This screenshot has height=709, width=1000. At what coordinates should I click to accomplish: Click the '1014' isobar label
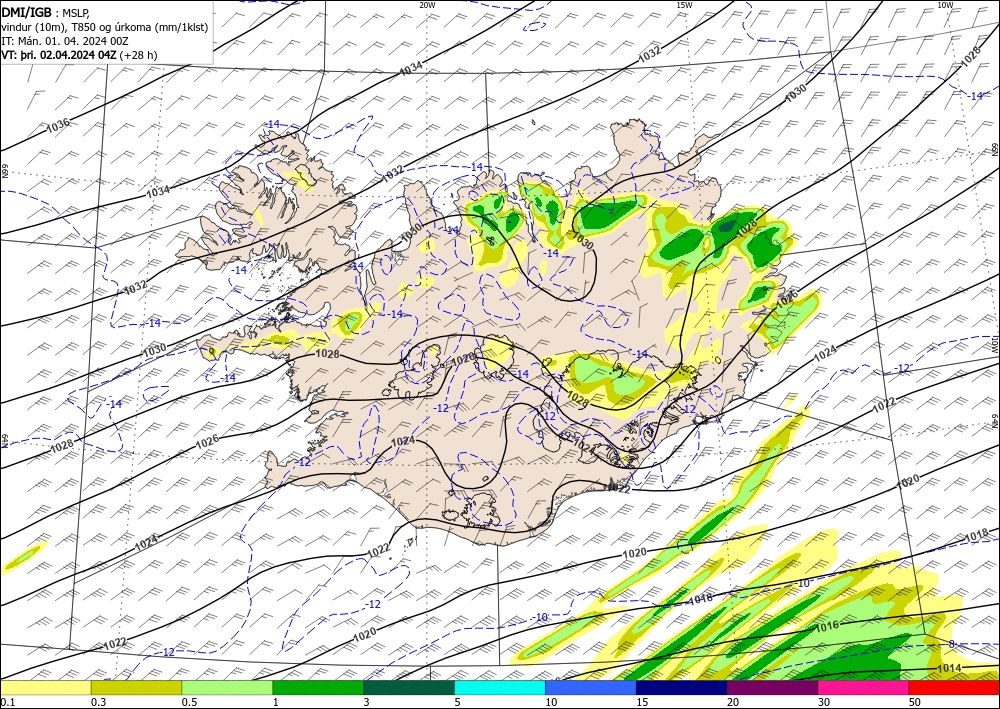pyautogui.click(x=950, y=669)
